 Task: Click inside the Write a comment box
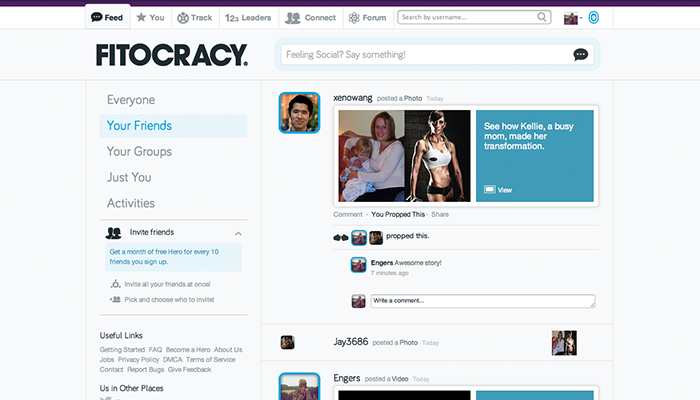click(483, 301)
